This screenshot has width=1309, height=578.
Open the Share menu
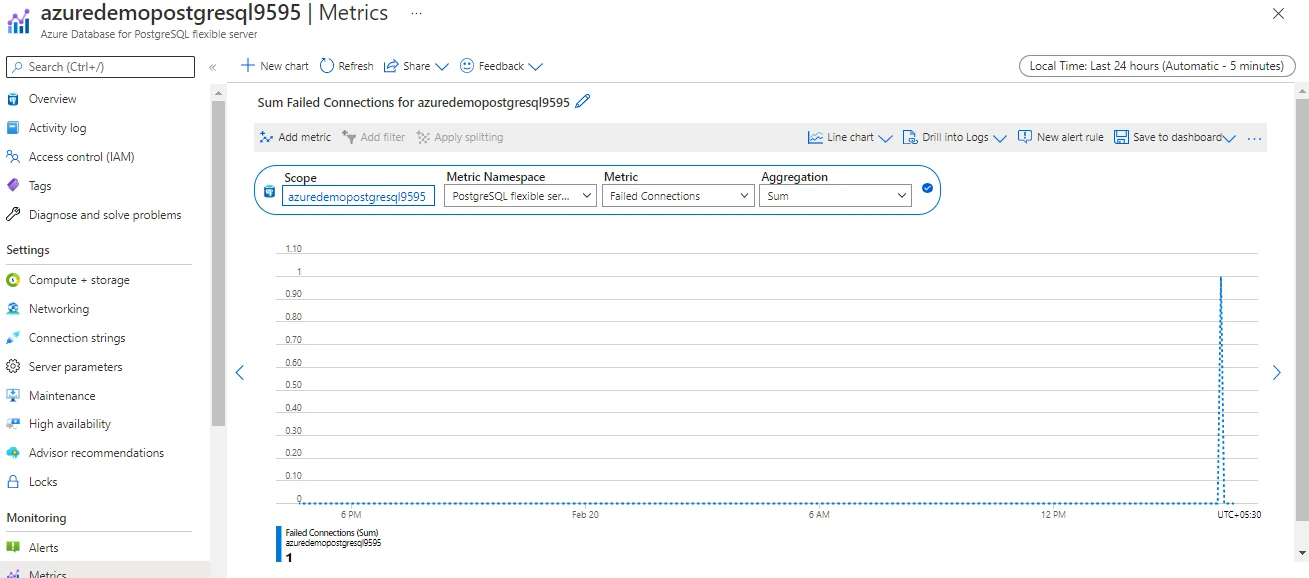[415, 66]
